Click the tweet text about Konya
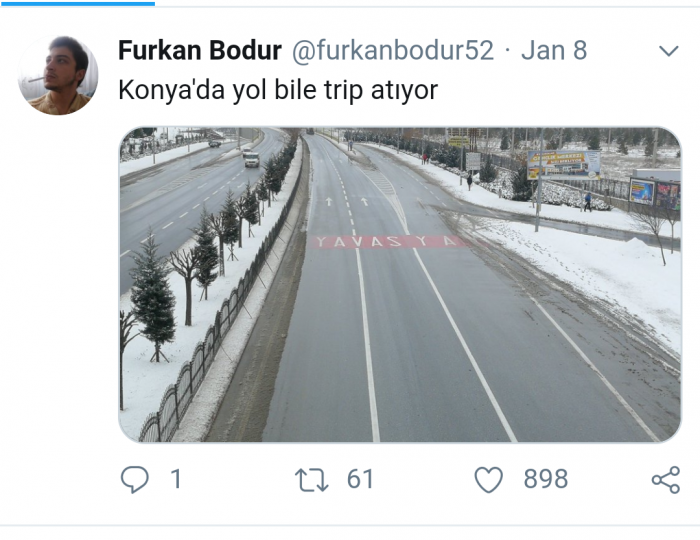The image size is (700, 540). 278,90
